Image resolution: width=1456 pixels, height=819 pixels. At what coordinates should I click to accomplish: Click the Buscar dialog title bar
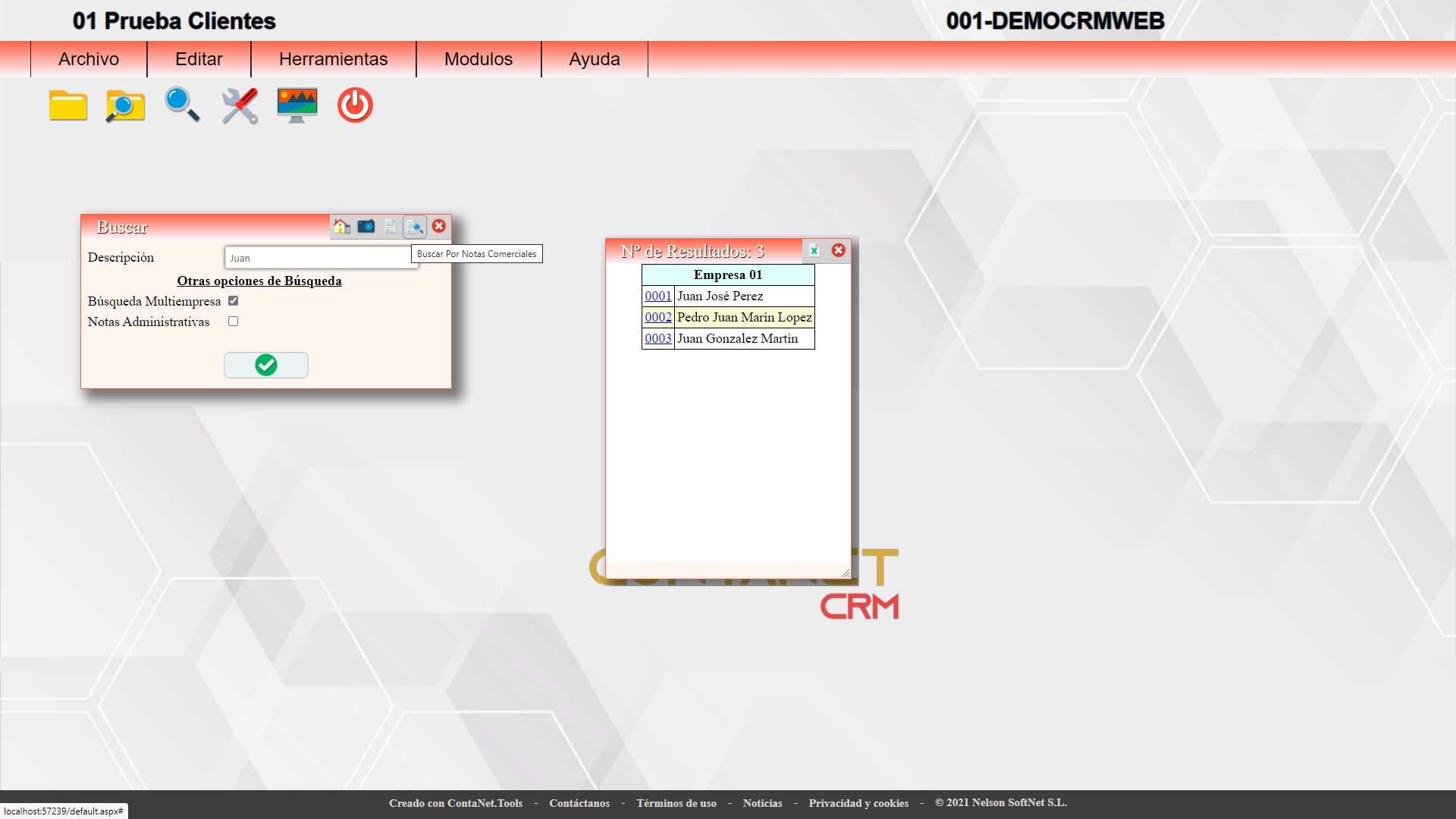205,227
